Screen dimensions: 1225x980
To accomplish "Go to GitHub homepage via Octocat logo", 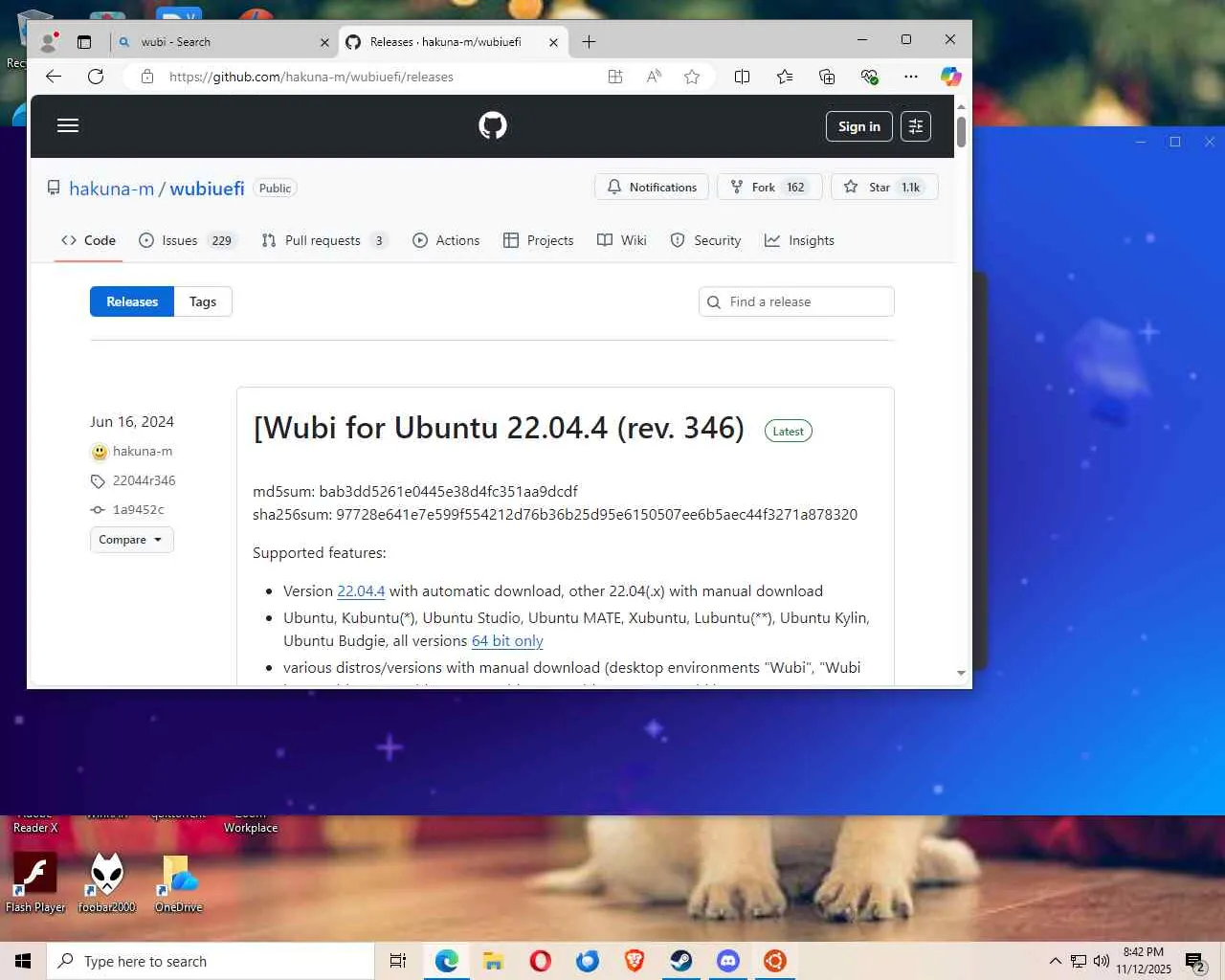I will [493, 125].
